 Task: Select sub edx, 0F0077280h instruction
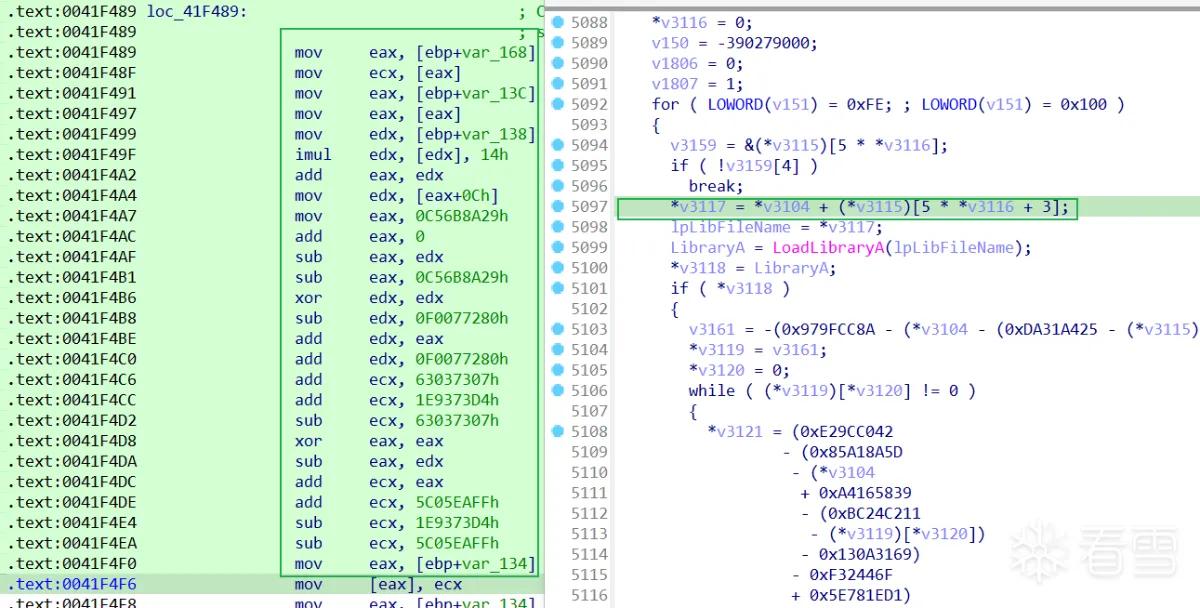tap(401, 319)
